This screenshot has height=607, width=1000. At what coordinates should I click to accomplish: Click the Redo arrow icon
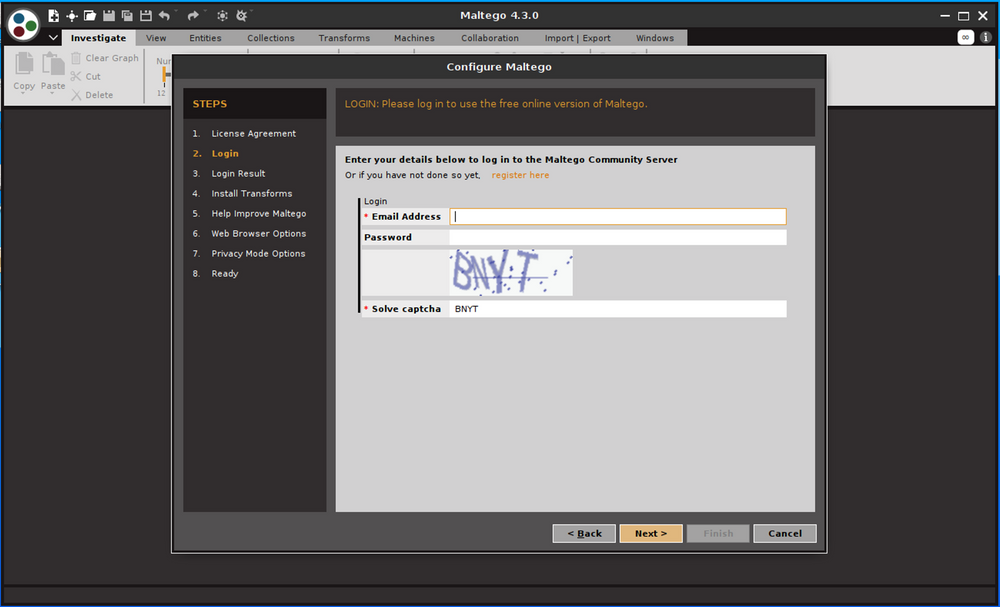coord(193,16)
